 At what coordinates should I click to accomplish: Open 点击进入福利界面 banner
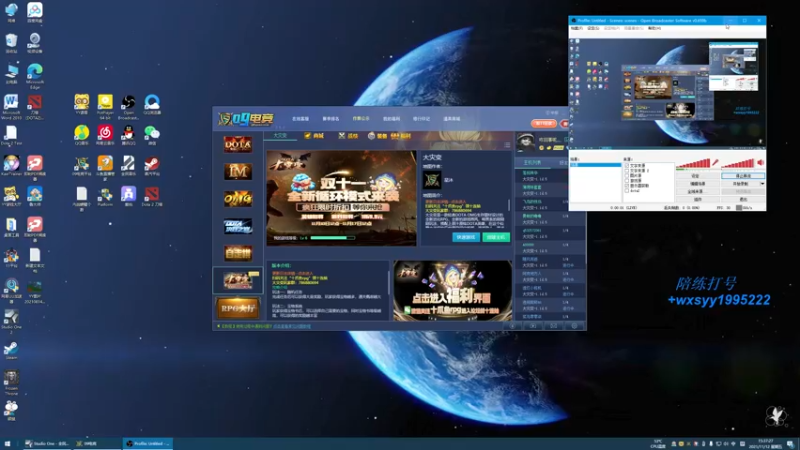click(453, 291)
